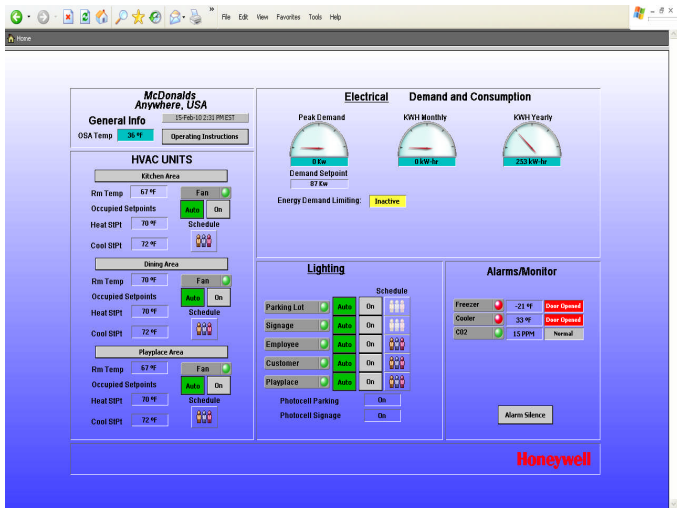This screenshot has width=677, height=512.
Task: Click the Refresh page icon
Action: (85, 17)
